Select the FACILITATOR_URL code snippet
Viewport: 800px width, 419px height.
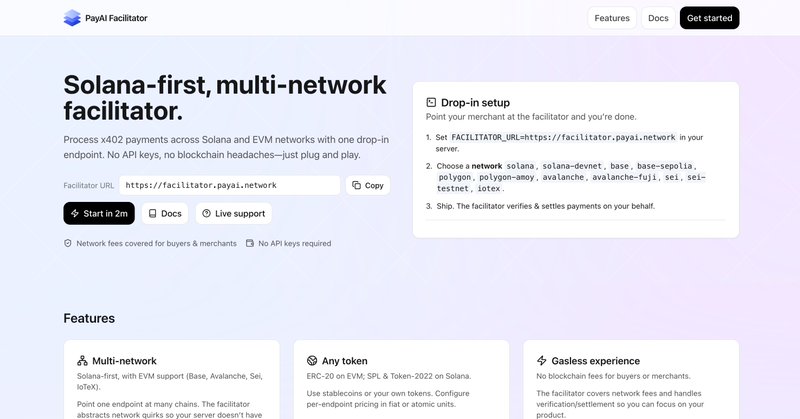click(563, 137)
